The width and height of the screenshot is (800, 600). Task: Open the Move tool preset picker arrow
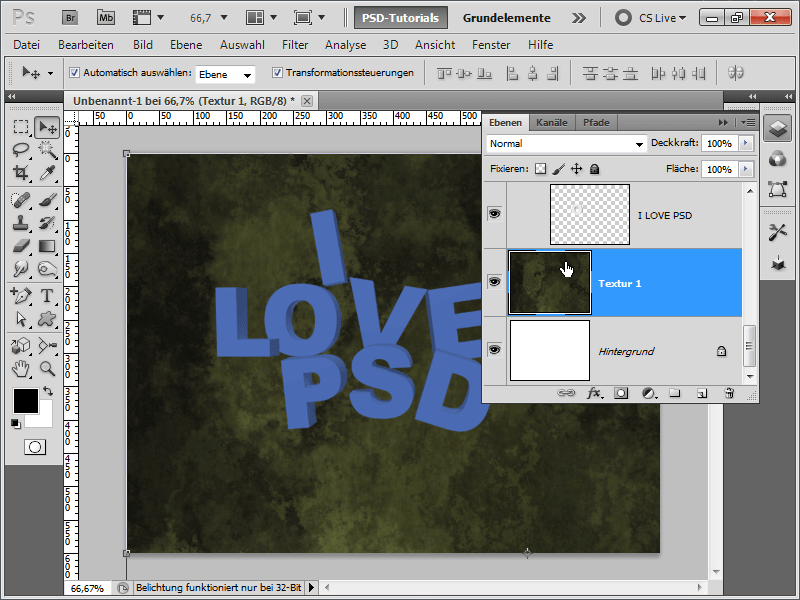pos(50,73)
